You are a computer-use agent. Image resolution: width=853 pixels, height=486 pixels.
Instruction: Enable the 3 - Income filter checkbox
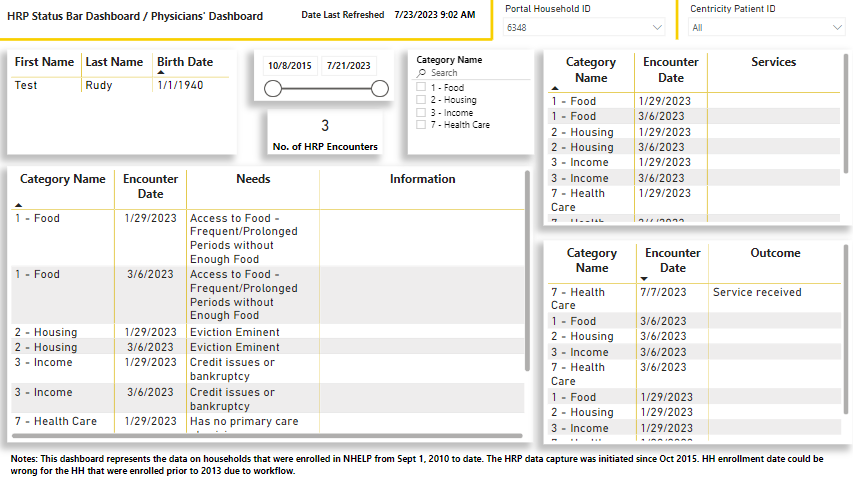point(421,113)
